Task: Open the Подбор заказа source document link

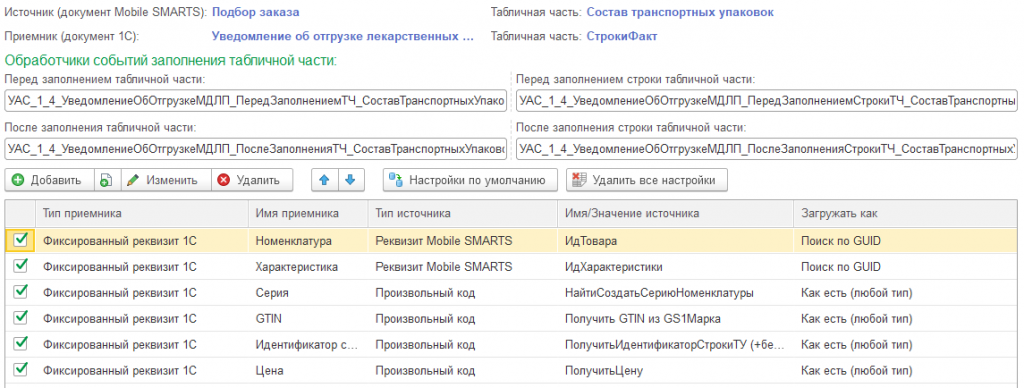Action: [x=248, y=12]
